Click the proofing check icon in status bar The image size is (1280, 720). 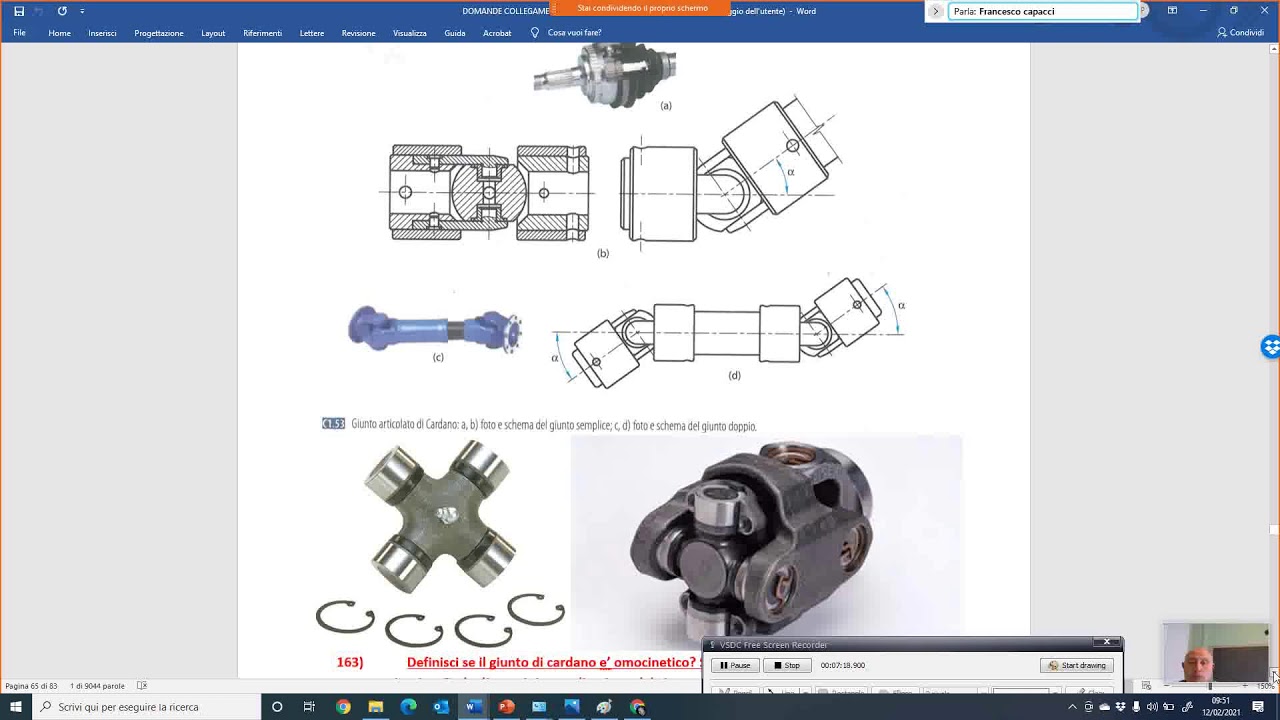[142, 686]
